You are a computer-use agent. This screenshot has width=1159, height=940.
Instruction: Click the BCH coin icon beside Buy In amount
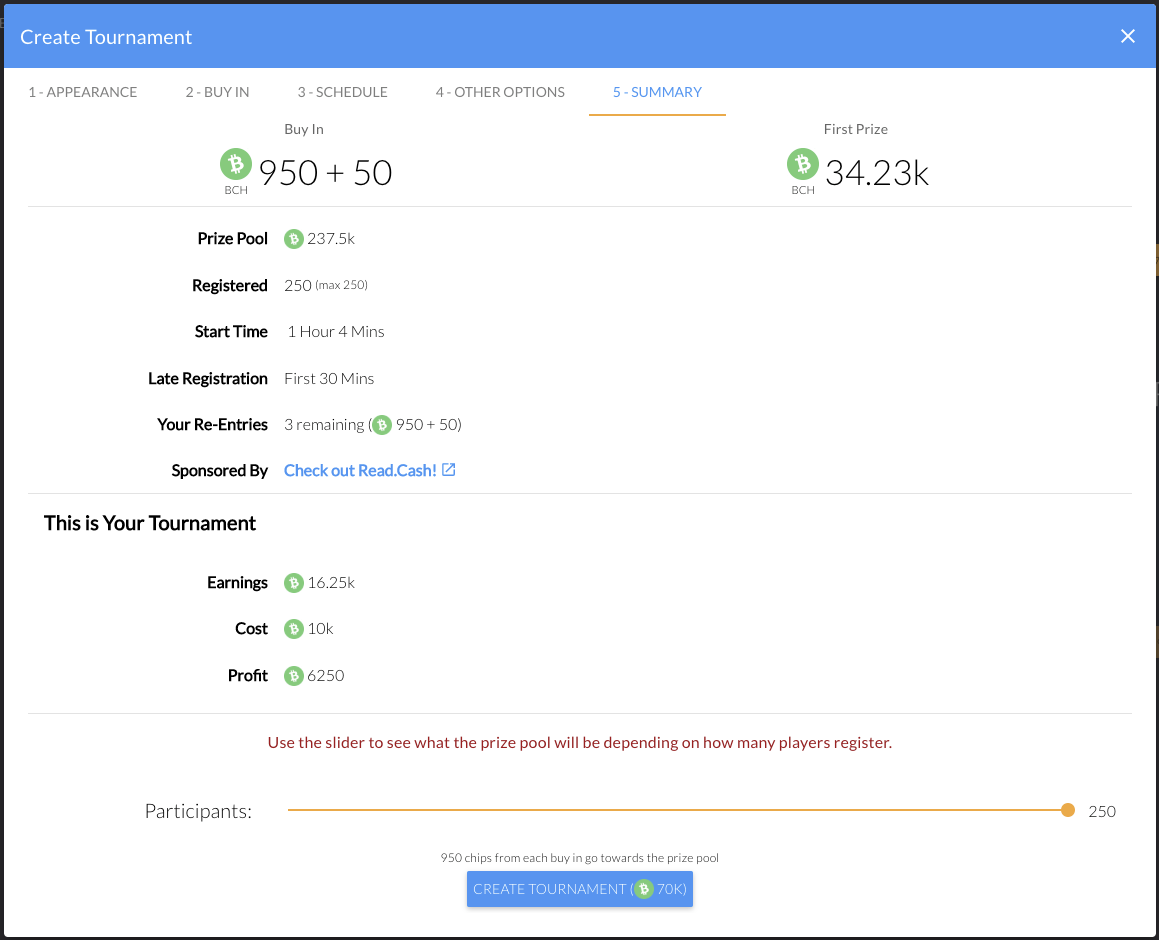(x=236, y=164)
